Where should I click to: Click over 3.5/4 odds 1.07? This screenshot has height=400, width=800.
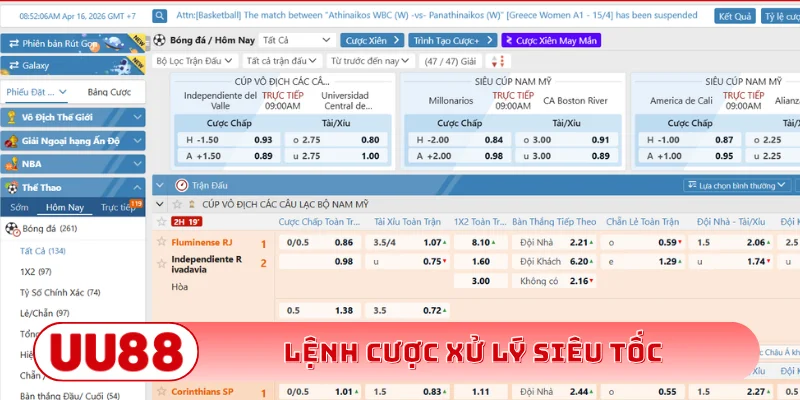click(432, 242)
